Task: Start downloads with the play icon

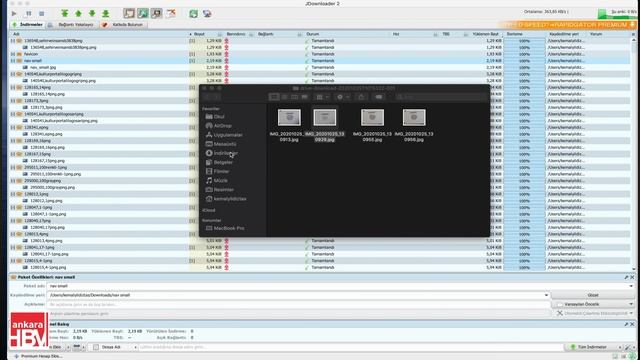Action: click(14, 13)
